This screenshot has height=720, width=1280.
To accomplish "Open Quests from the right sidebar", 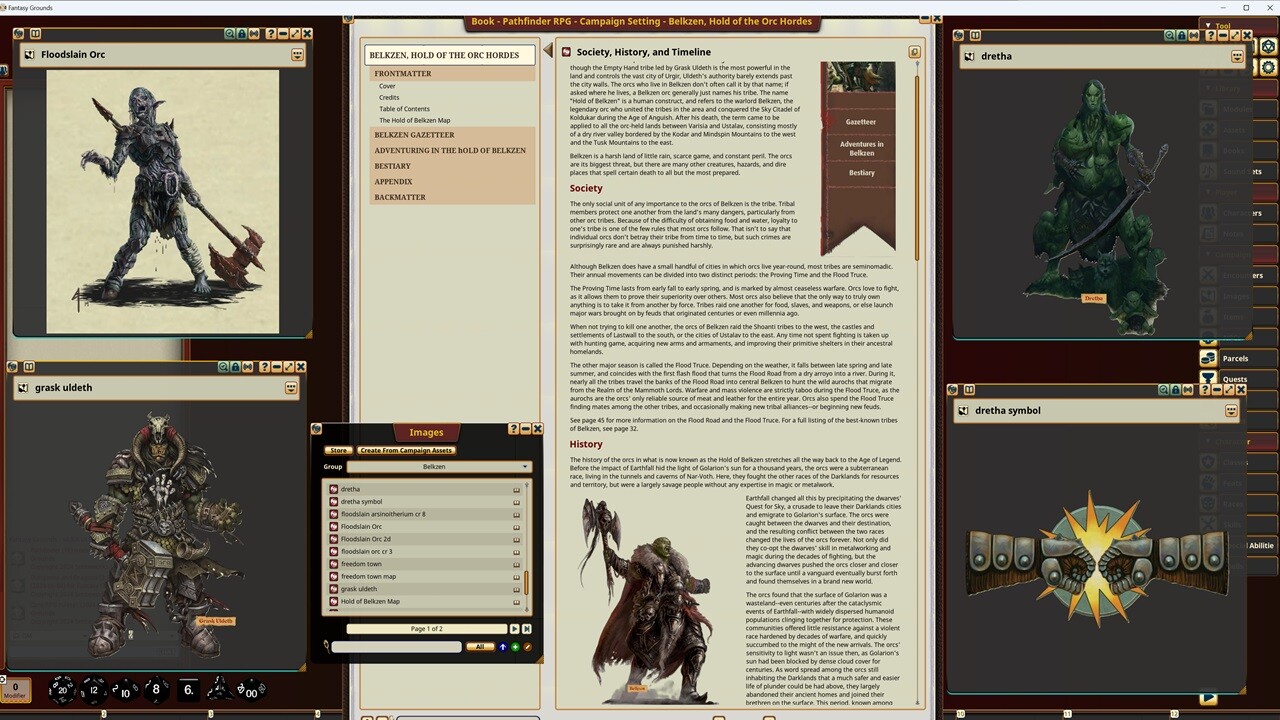I will click(x=1234, y=379).
